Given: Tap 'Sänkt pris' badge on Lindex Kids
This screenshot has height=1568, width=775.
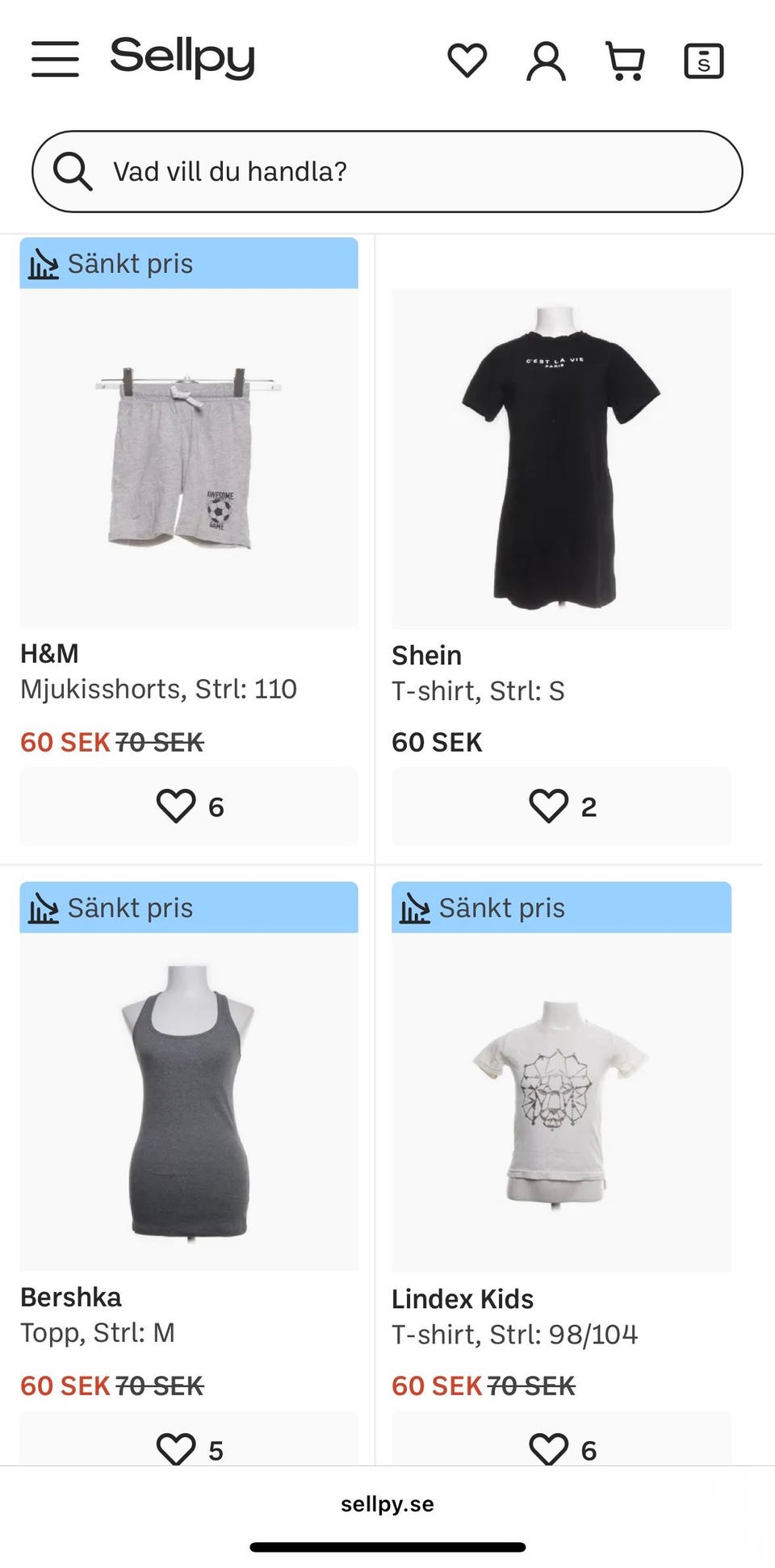Looking at the screenshot, I should tap(561, 908).
